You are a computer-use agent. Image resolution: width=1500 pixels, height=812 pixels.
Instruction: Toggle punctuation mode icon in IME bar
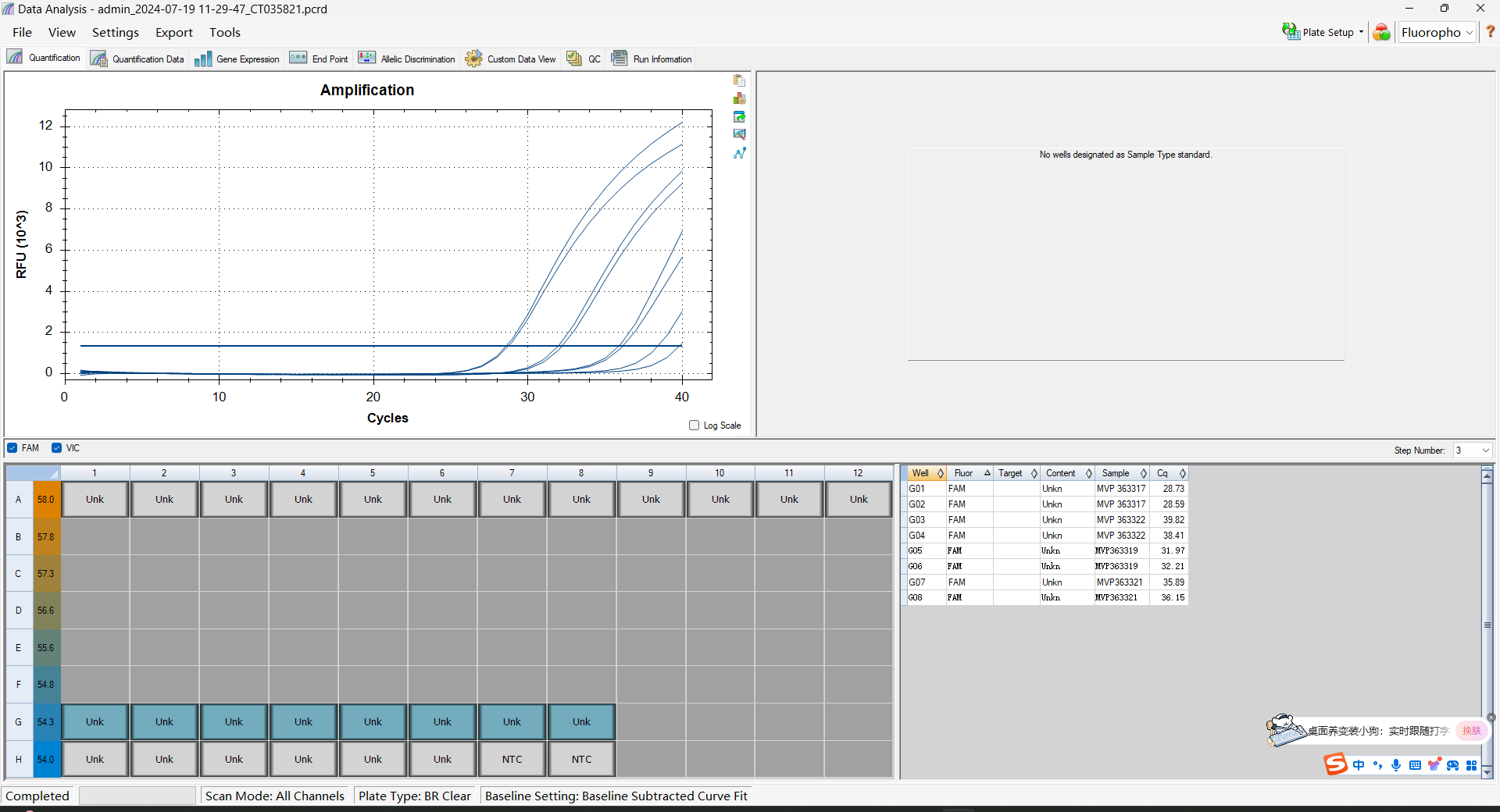1377,765
